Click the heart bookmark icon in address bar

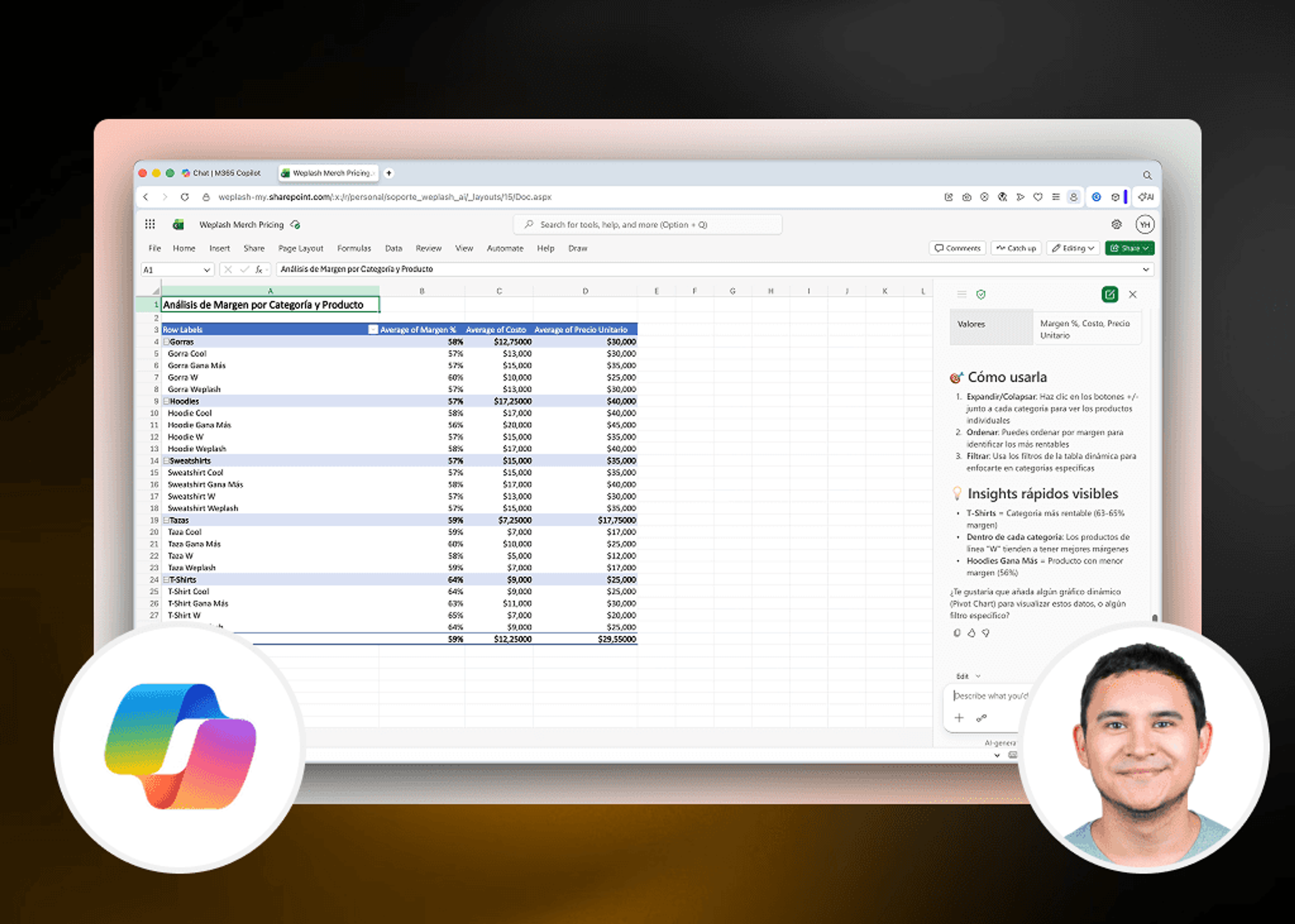[x=1038, y=197]
